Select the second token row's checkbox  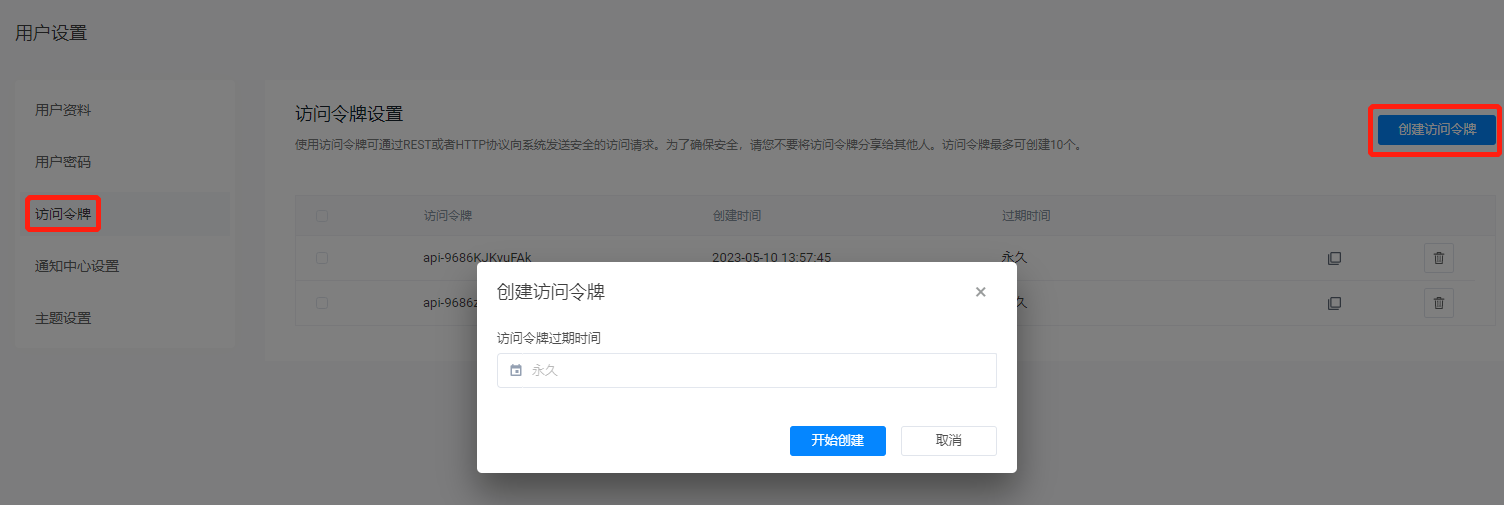(321, 303)
